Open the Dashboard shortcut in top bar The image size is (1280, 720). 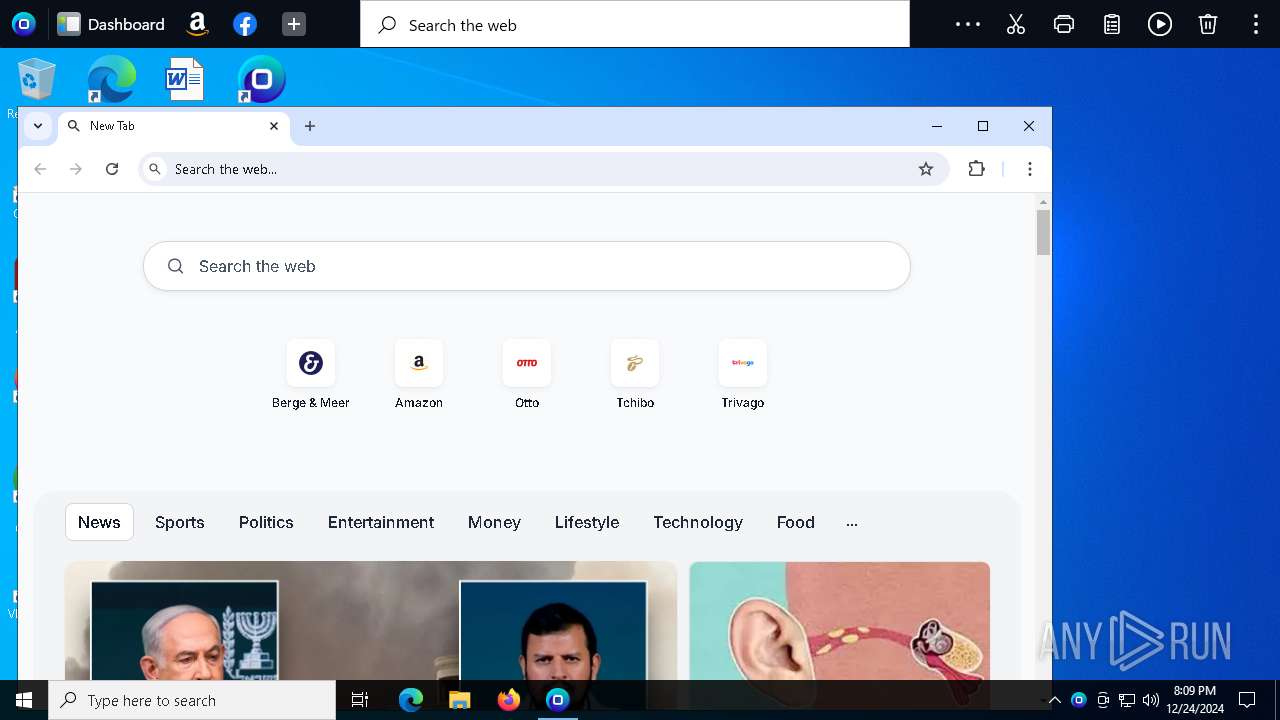[x=111, y=24]
